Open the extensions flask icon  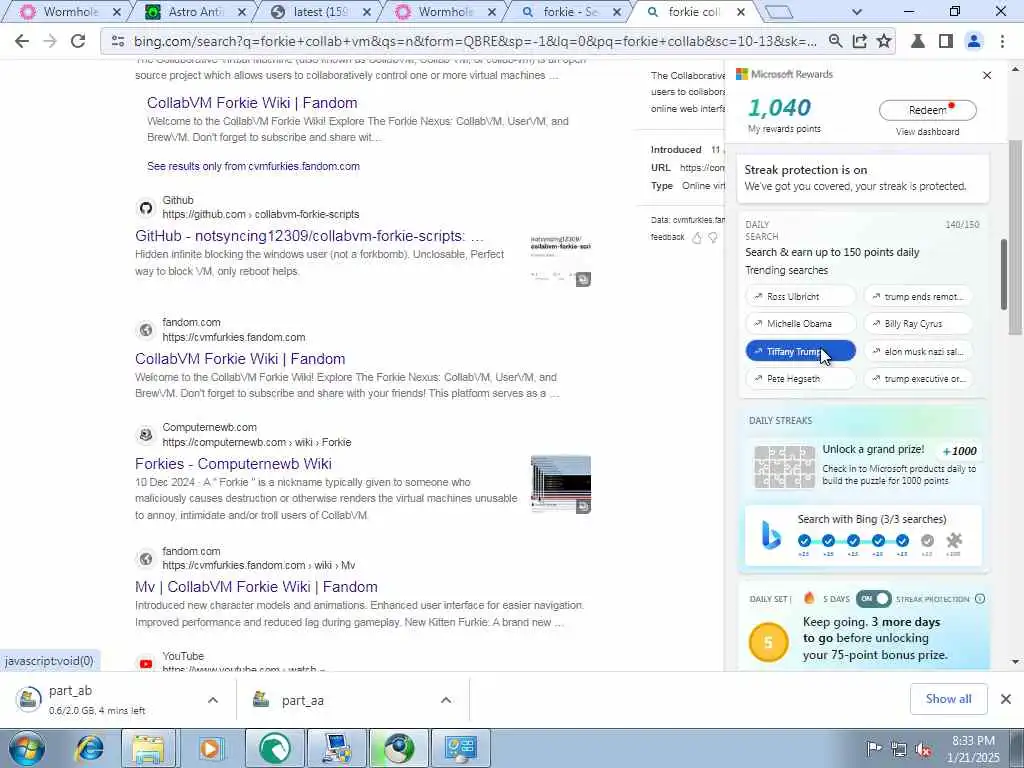point(918,41)
